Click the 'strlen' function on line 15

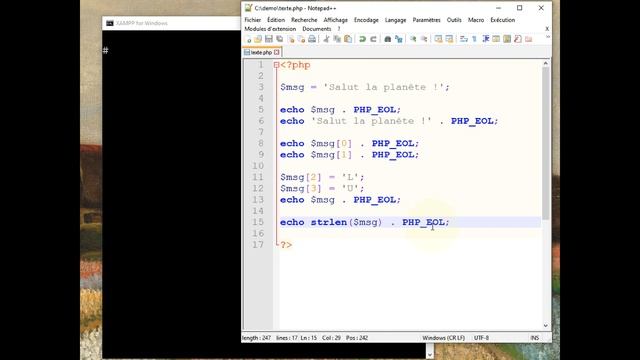[329, 222]
